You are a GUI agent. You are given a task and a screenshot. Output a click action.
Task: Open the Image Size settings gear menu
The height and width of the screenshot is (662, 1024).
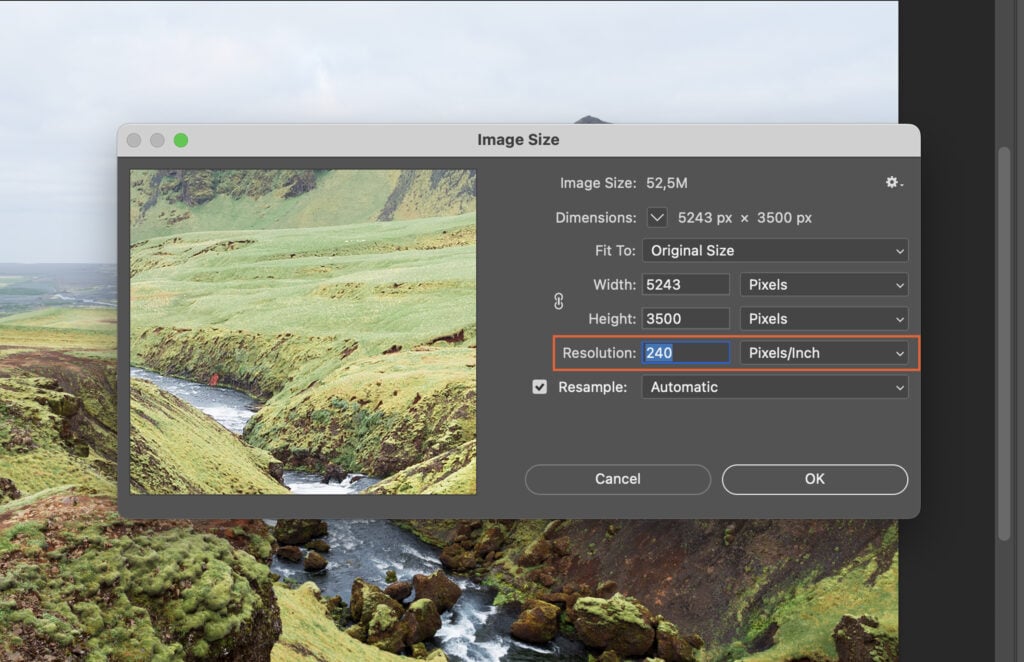893,183
